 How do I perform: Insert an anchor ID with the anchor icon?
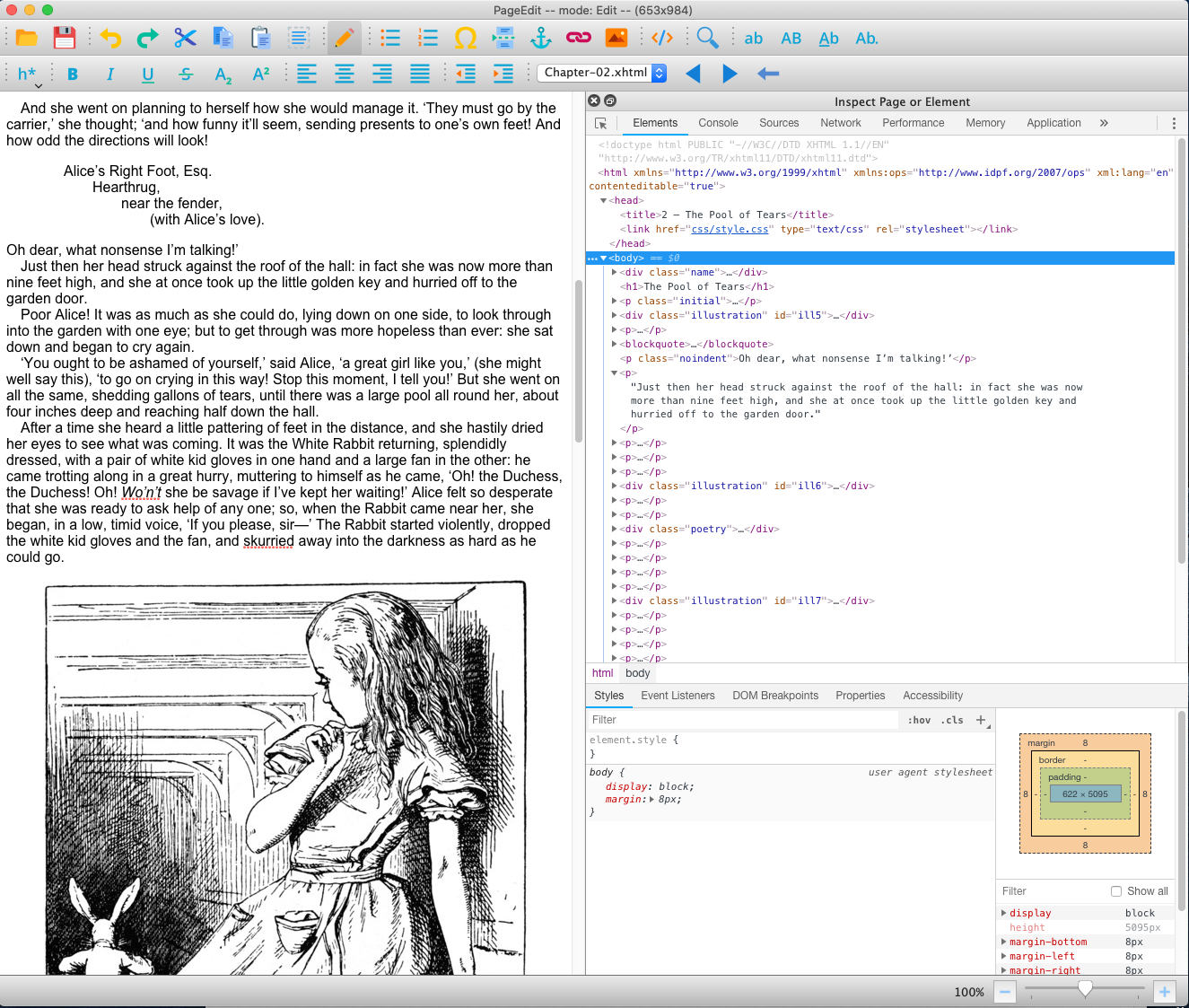click(541, 38)
